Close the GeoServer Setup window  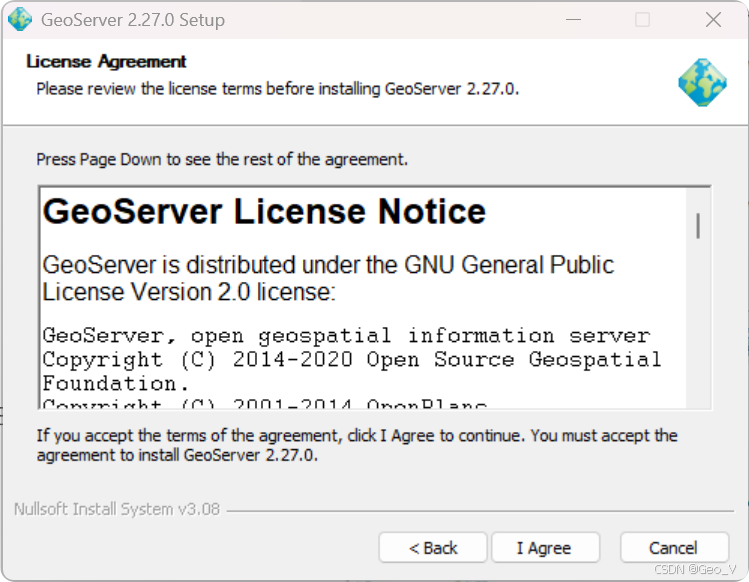(713, 20)
